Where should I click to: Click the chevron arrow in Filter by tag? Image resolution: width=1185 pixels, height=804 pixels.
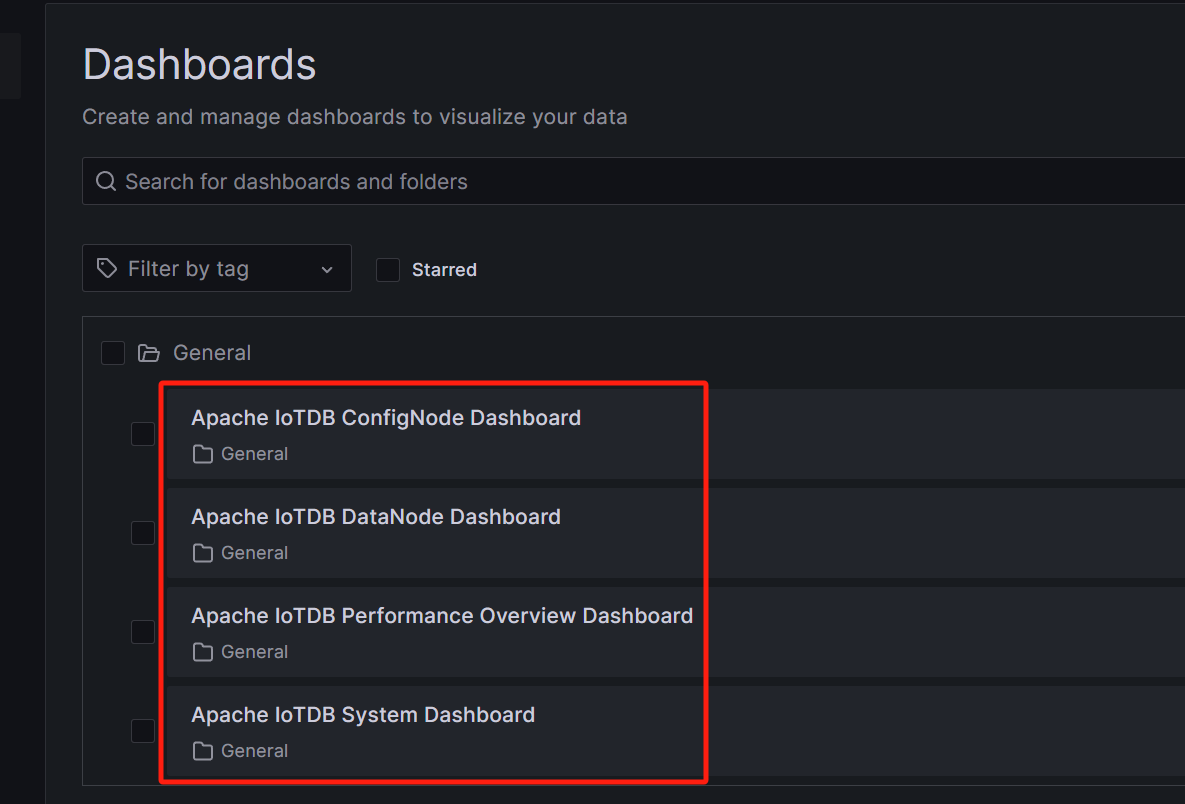click(x=327, y=270)
